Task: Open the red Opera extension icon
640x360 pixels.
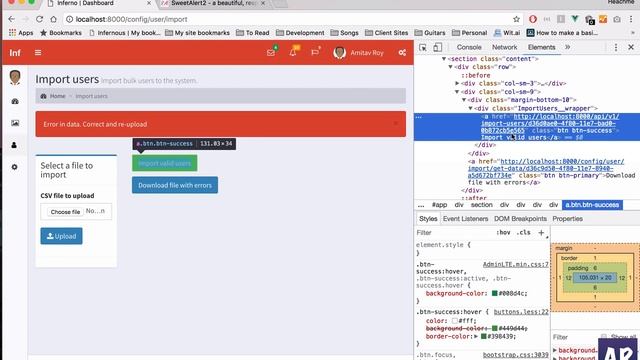Action: [533, 19]
